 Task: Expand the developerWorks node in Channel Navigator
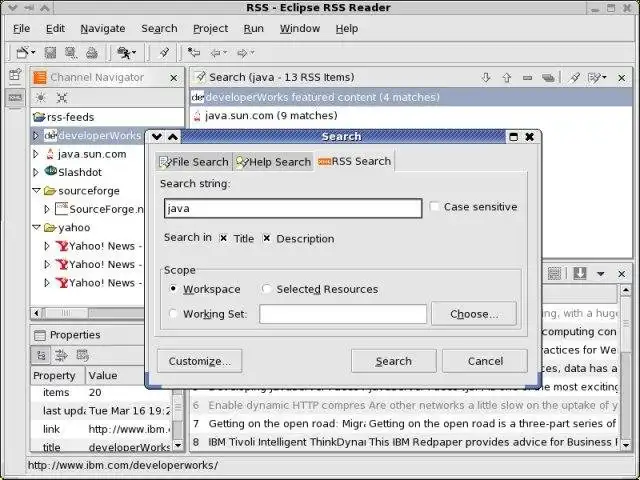(x=36, y=136)
